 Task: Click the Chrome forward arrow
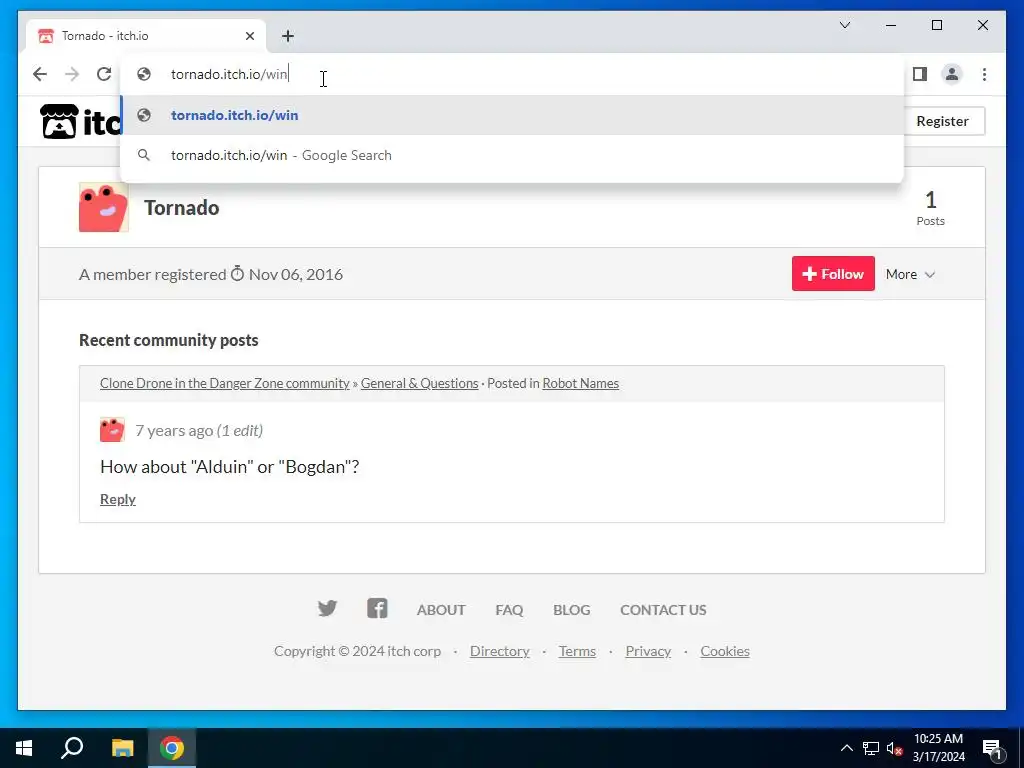[x=72, y=74]
